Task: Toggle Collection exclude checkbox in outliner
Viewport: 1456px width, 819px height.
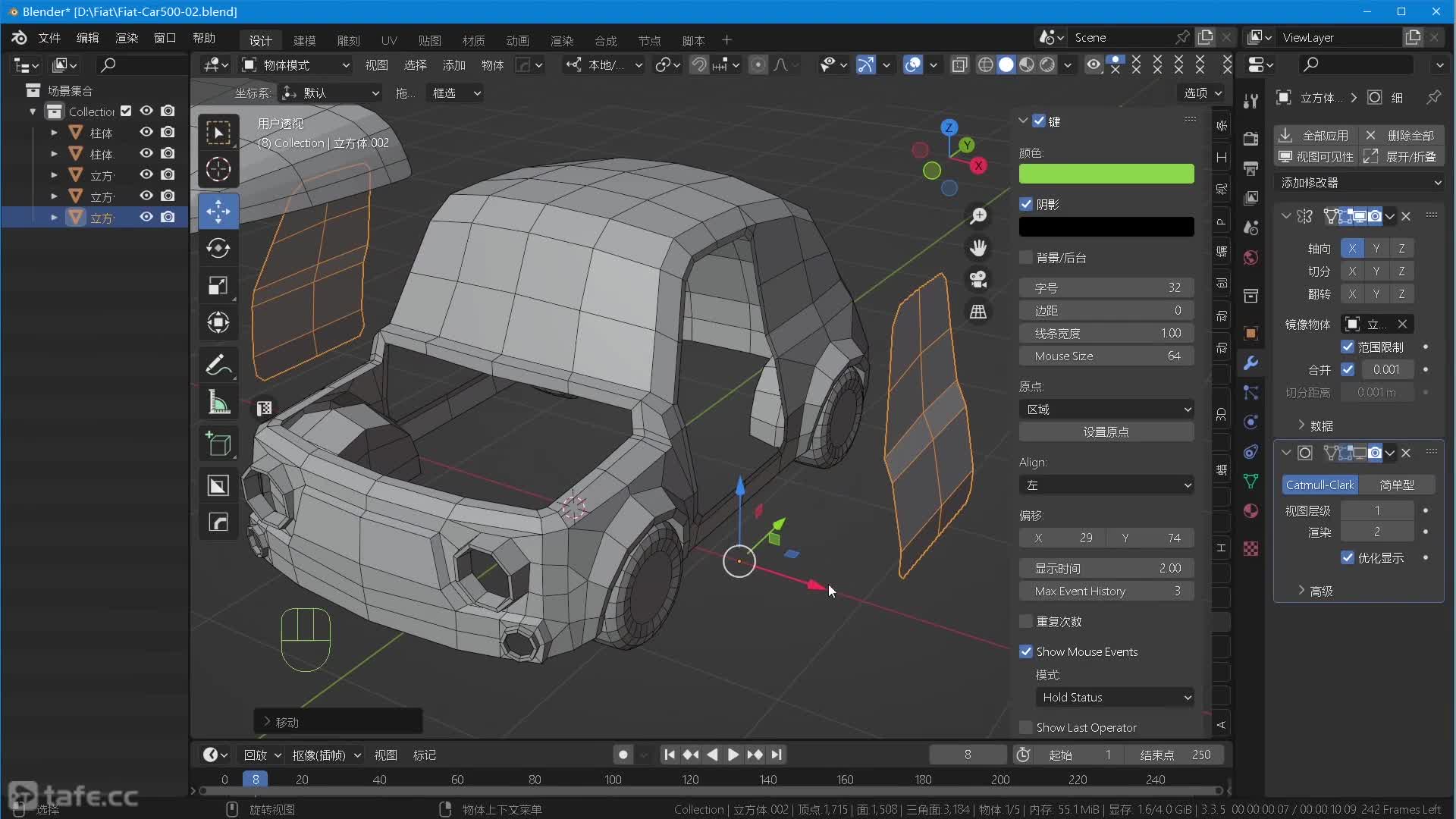Action: [x=126, y=111]
